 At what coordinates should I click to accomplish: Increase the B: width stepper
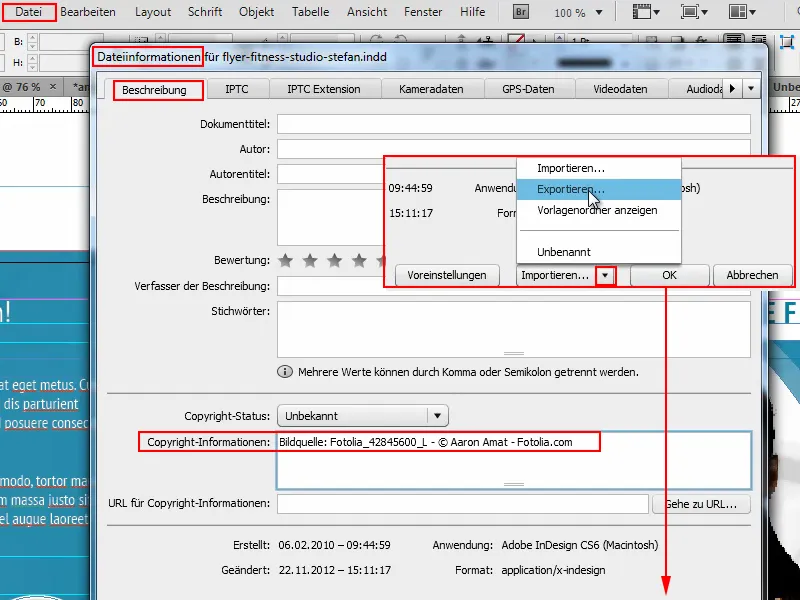pyautogui.click(x=32, y=37)
